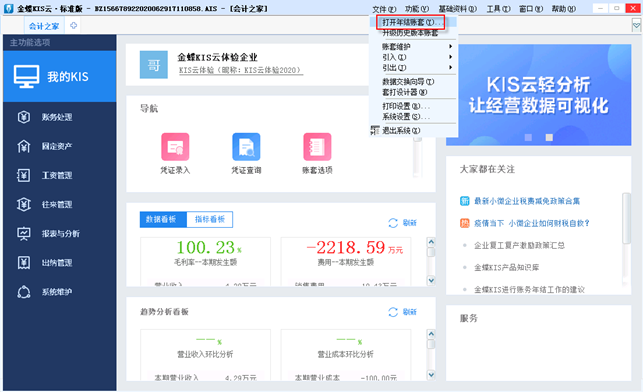
Task: Click the 营业成本环比分析 card
Action: tap(346, 355)
